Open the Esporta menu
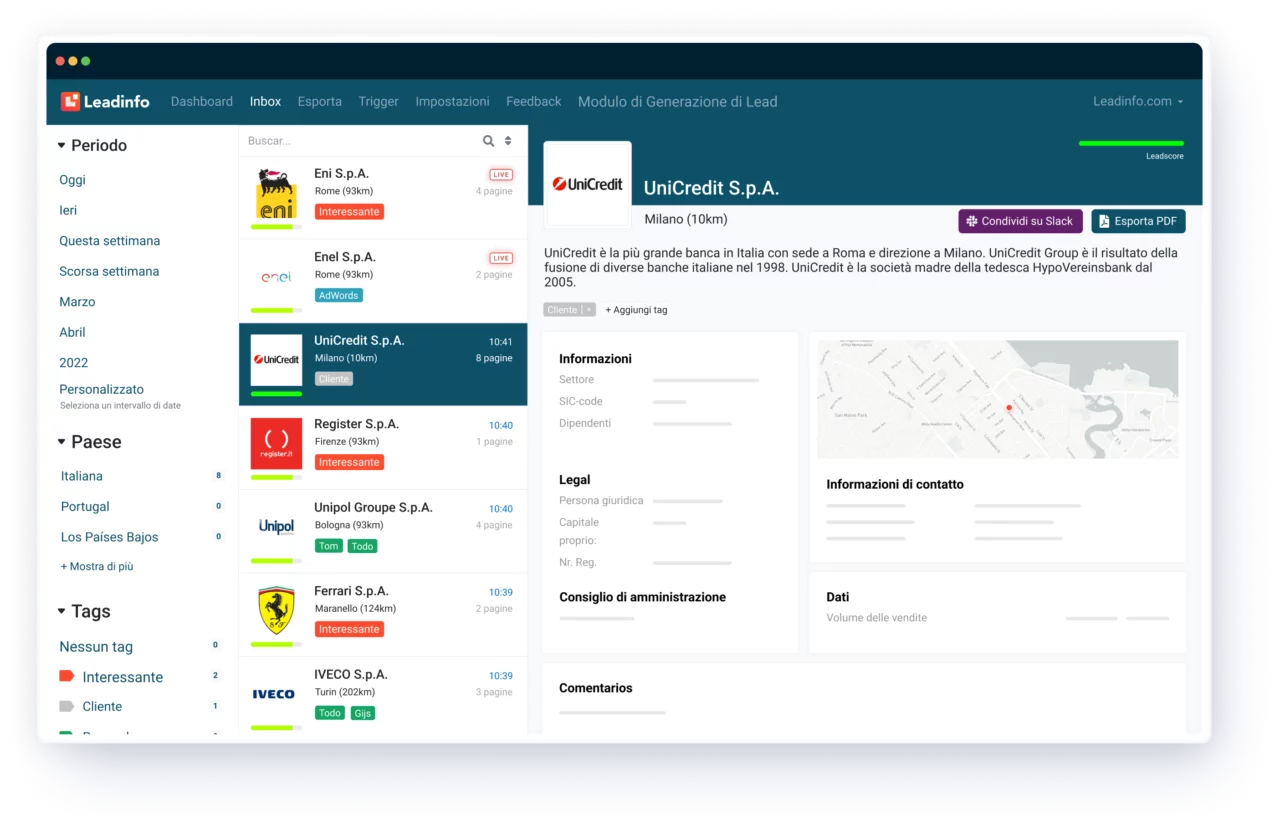This screenshot has height=830, width=1280. (x=320, y=101)
